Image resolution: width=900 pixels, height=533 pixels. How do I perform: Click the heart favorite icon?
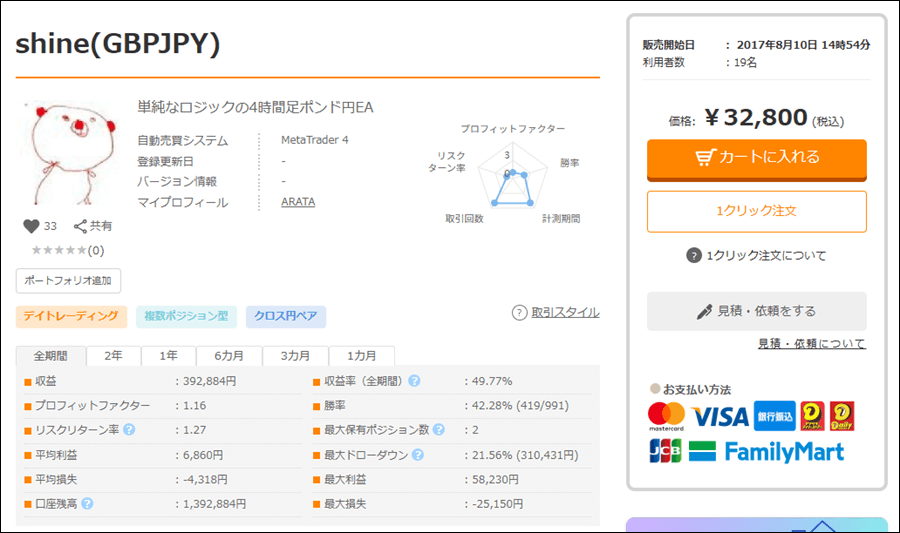pos(31,226)
